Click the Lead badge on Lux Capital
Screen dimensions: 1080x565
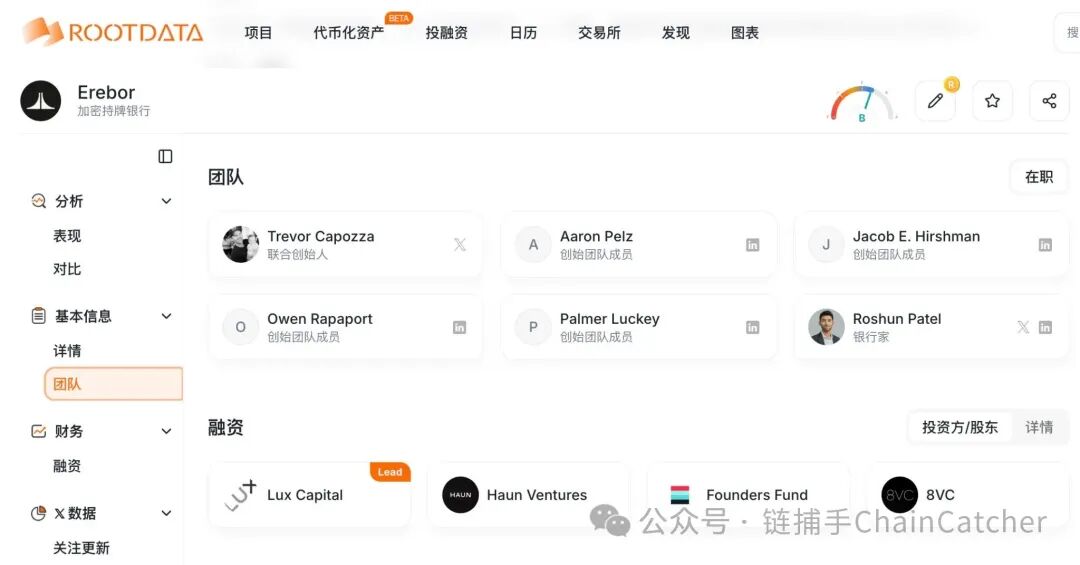(390, 472)
